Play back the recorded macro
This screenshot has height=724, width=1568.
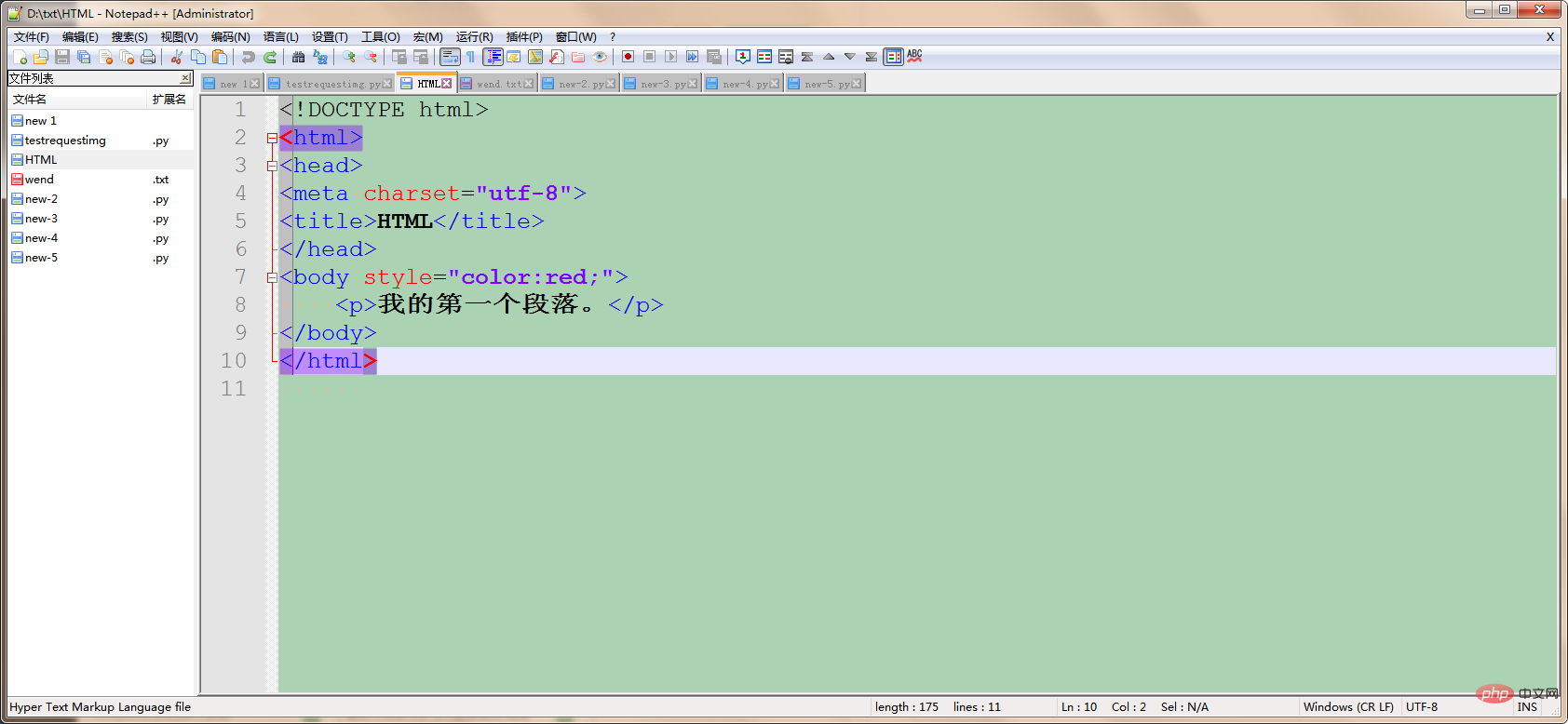coord(670,57)
